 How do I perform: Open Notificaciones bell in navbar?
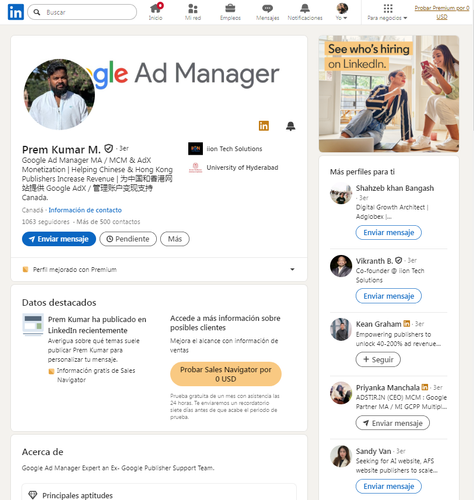[305, 12]
